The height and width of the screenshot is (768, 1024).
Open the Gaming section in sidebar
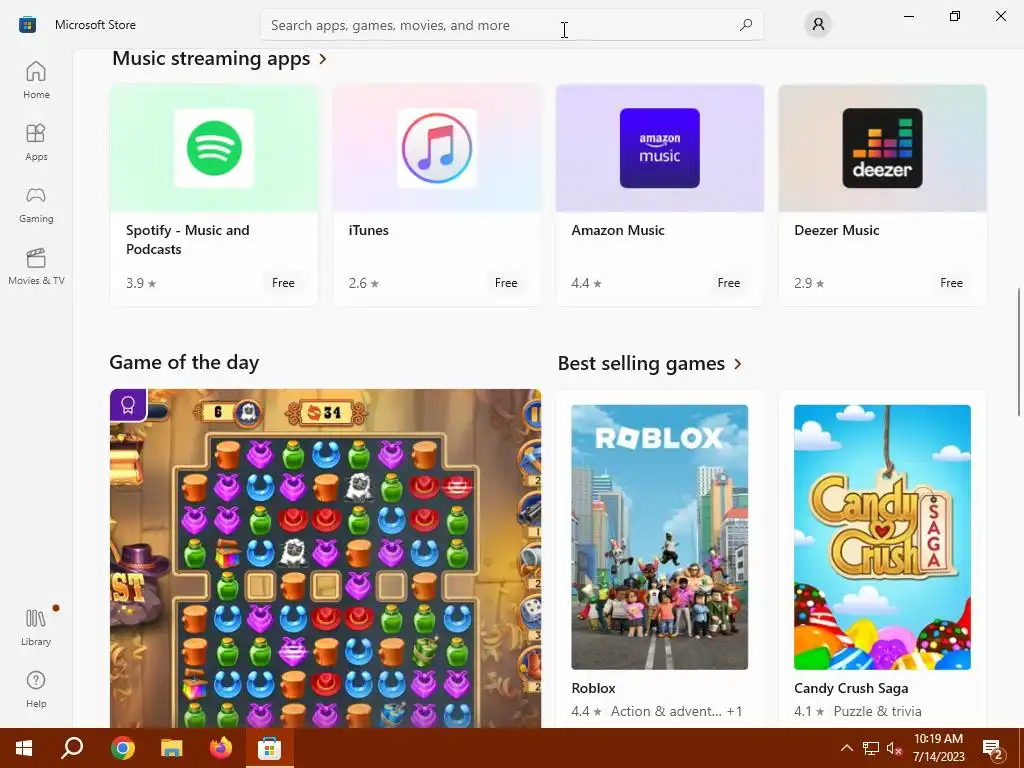pos(36,204)
